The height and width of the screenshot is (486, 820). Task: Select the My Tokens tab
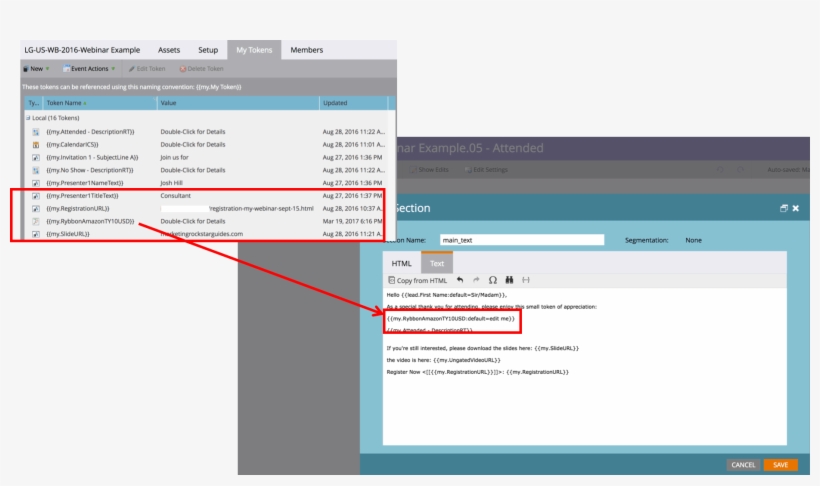254,50
